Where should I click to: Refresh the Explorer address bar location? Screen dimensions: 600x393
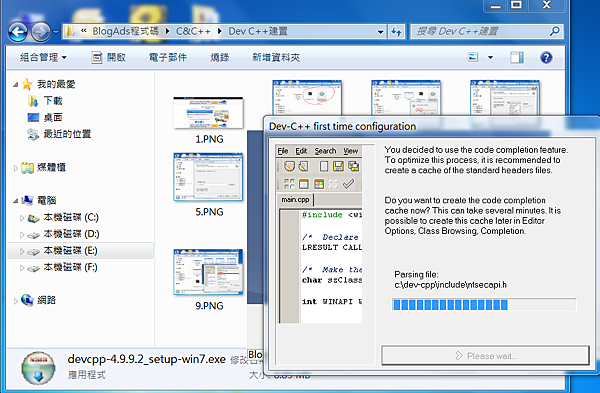tap(396, 32)
